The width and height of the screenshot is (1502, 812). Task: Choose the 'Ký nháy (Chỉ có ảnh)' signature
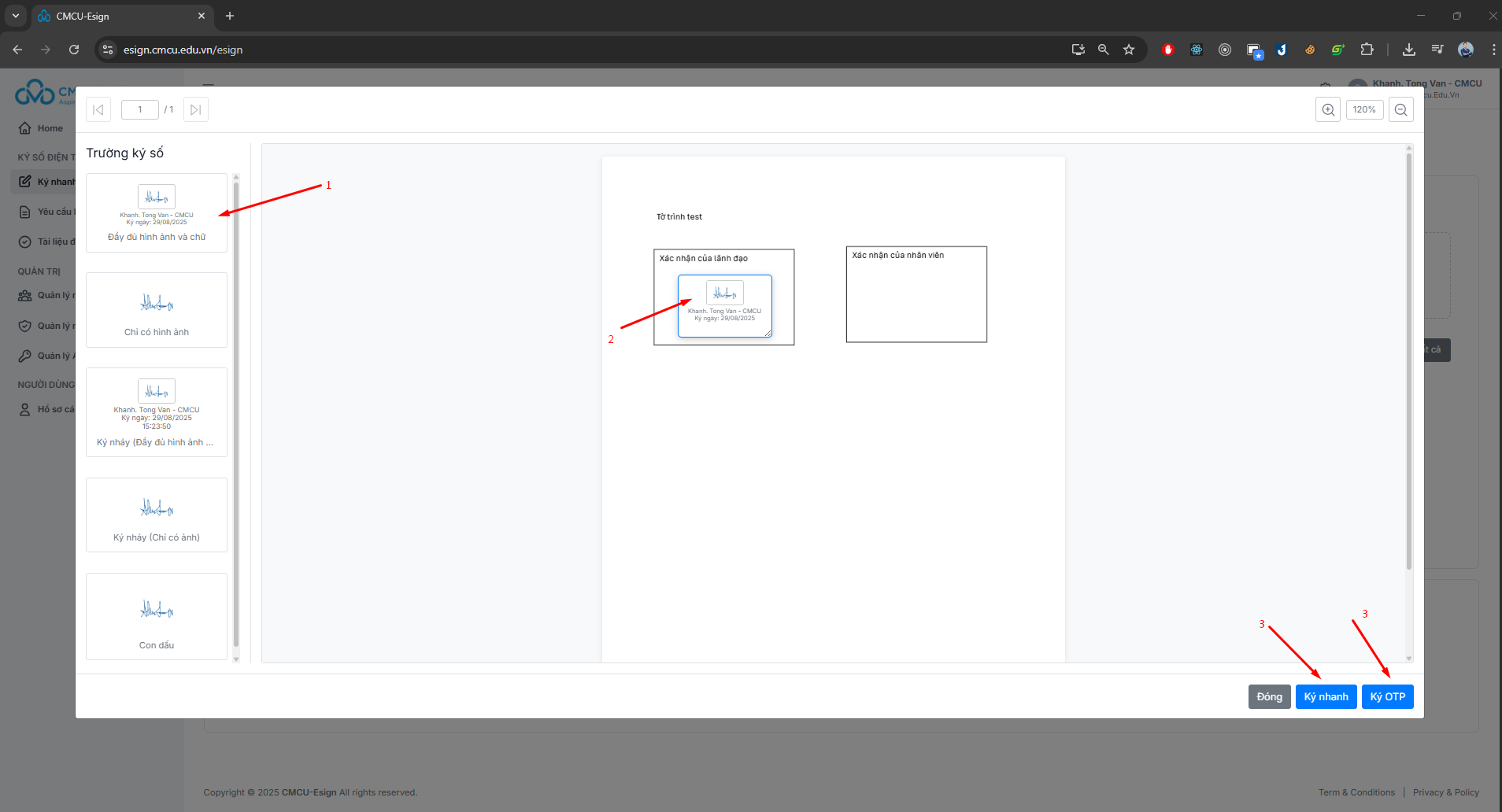coord(157,515)
